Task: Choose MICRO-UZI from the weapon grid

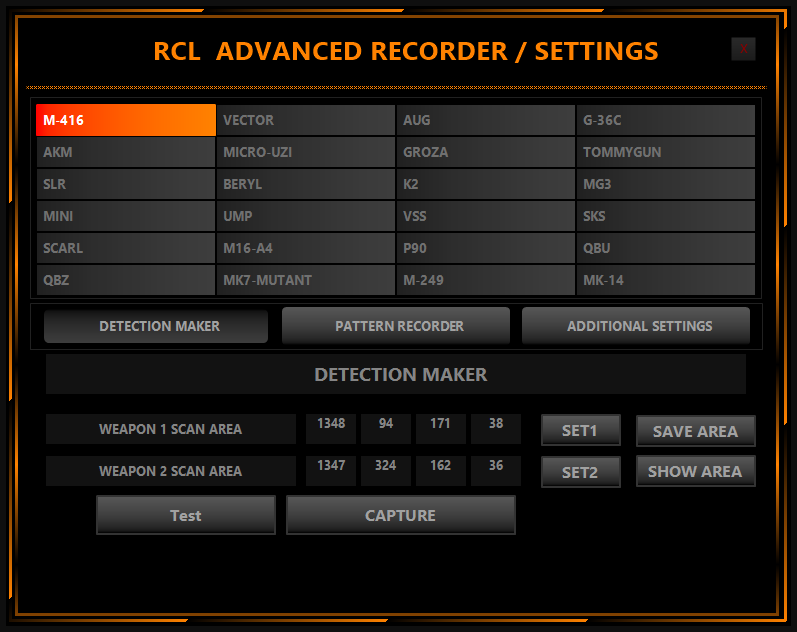Action: pos(306,152)
